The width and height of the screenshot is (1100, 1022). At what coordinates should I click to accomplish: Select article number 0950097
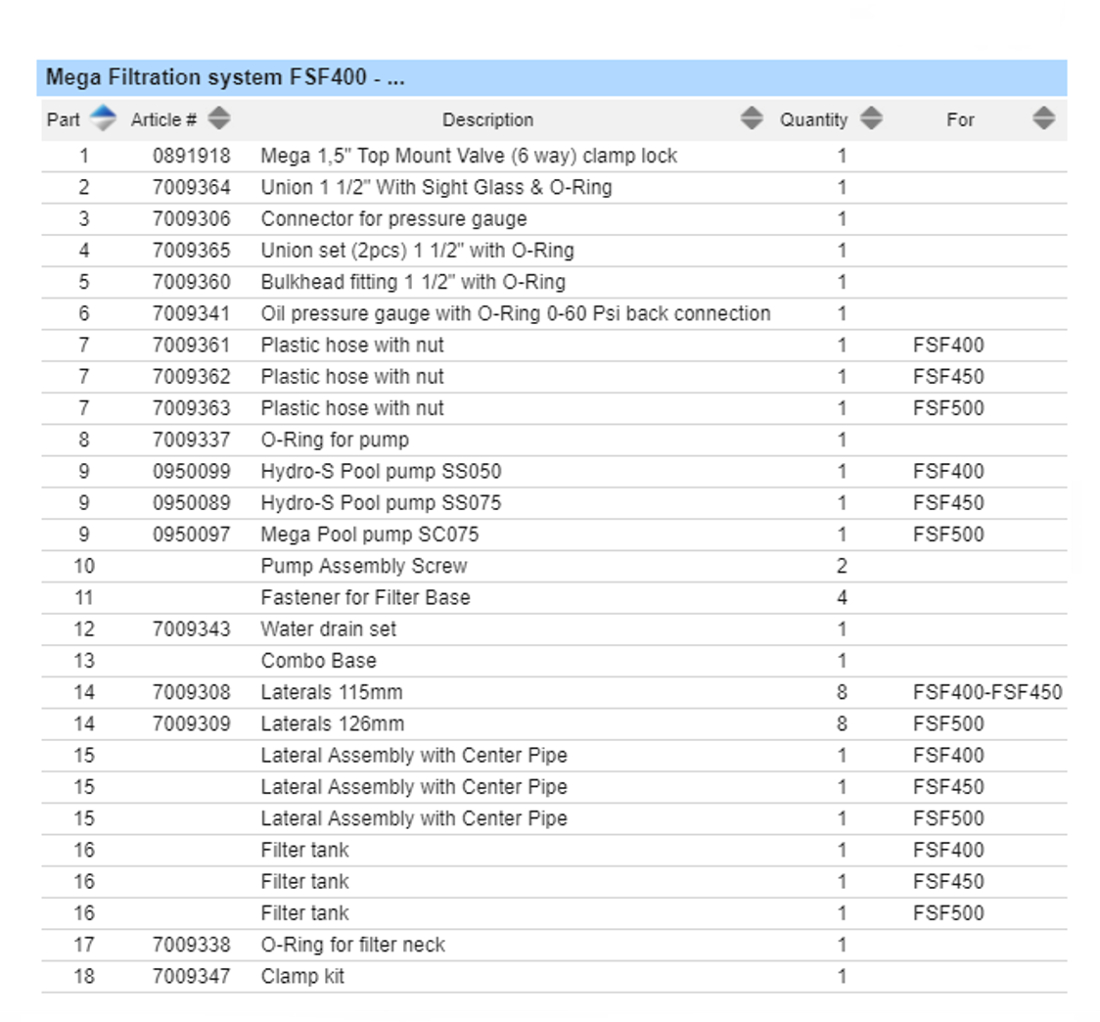pos(192,534)
